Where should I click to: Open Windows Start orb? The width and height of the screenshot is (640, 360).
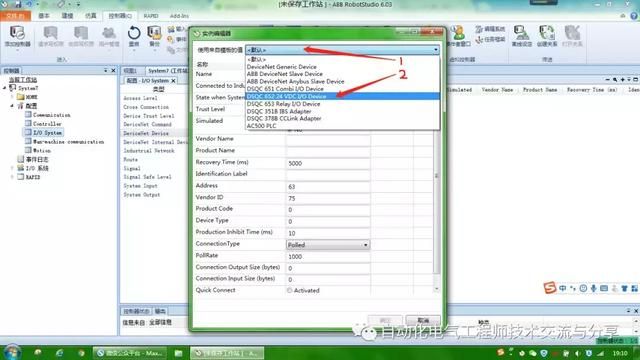11,353
